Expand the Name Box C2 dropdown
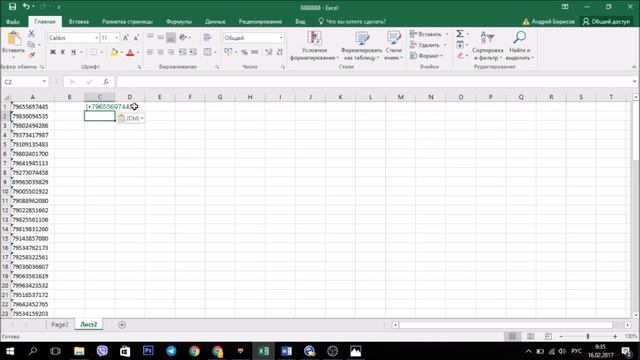This screenshot has height=360, width=640. point(44,82)
